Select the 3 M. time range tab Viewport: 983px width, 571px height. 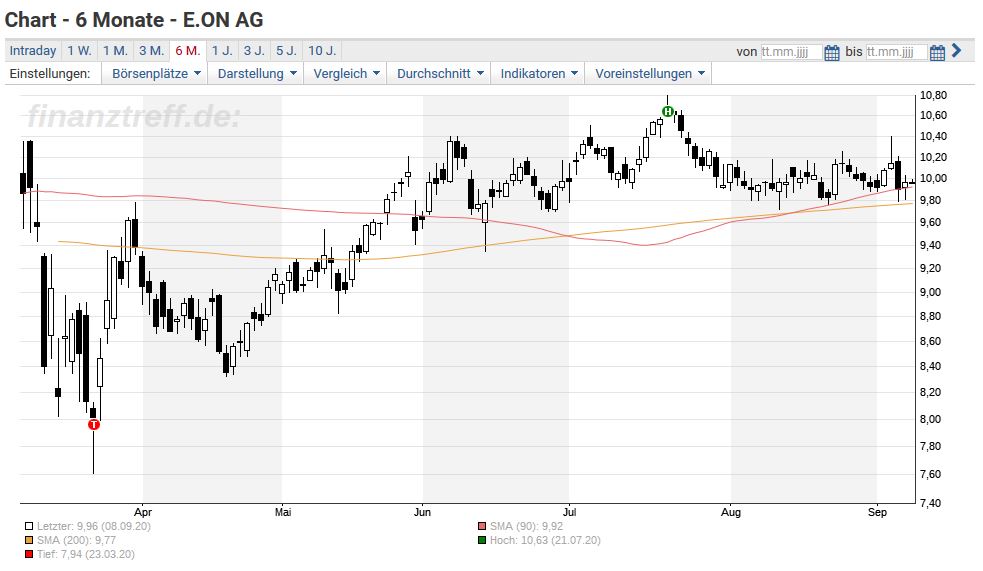151,51
